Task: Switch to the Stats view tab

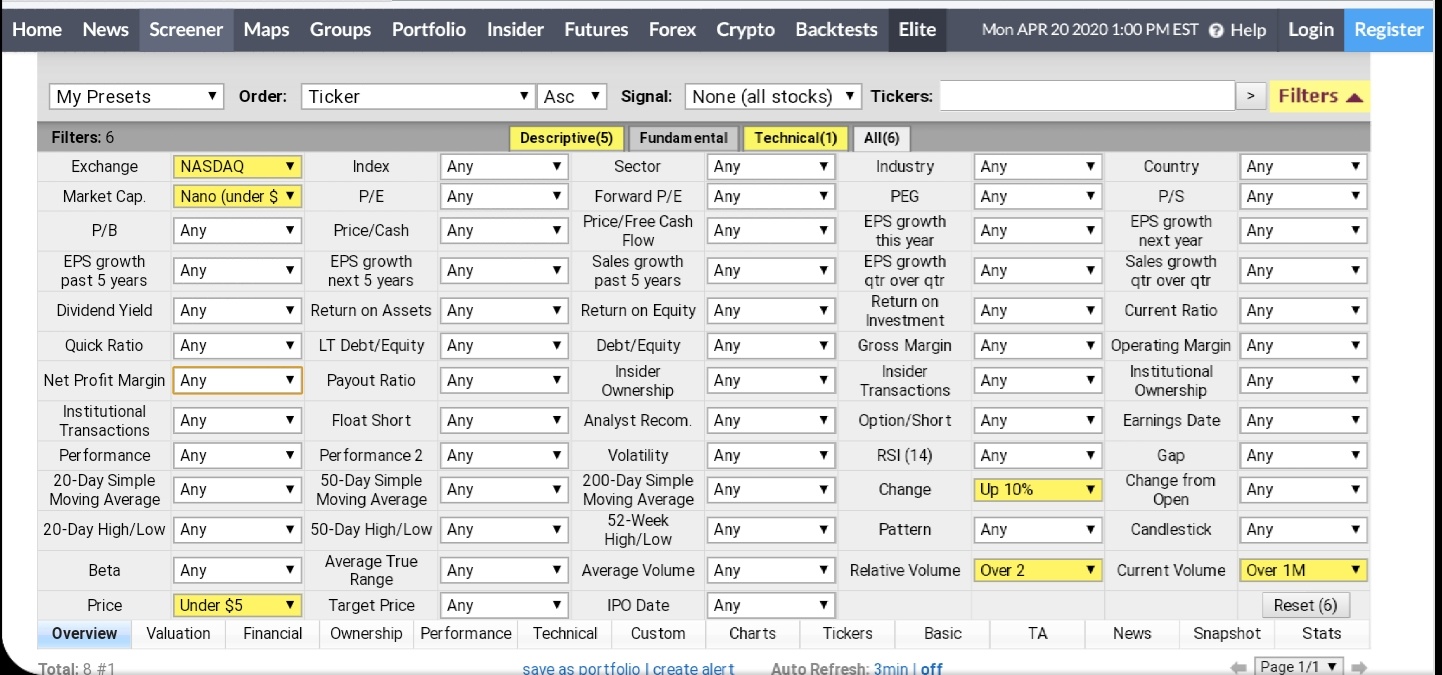Action: coord(1322,633)
